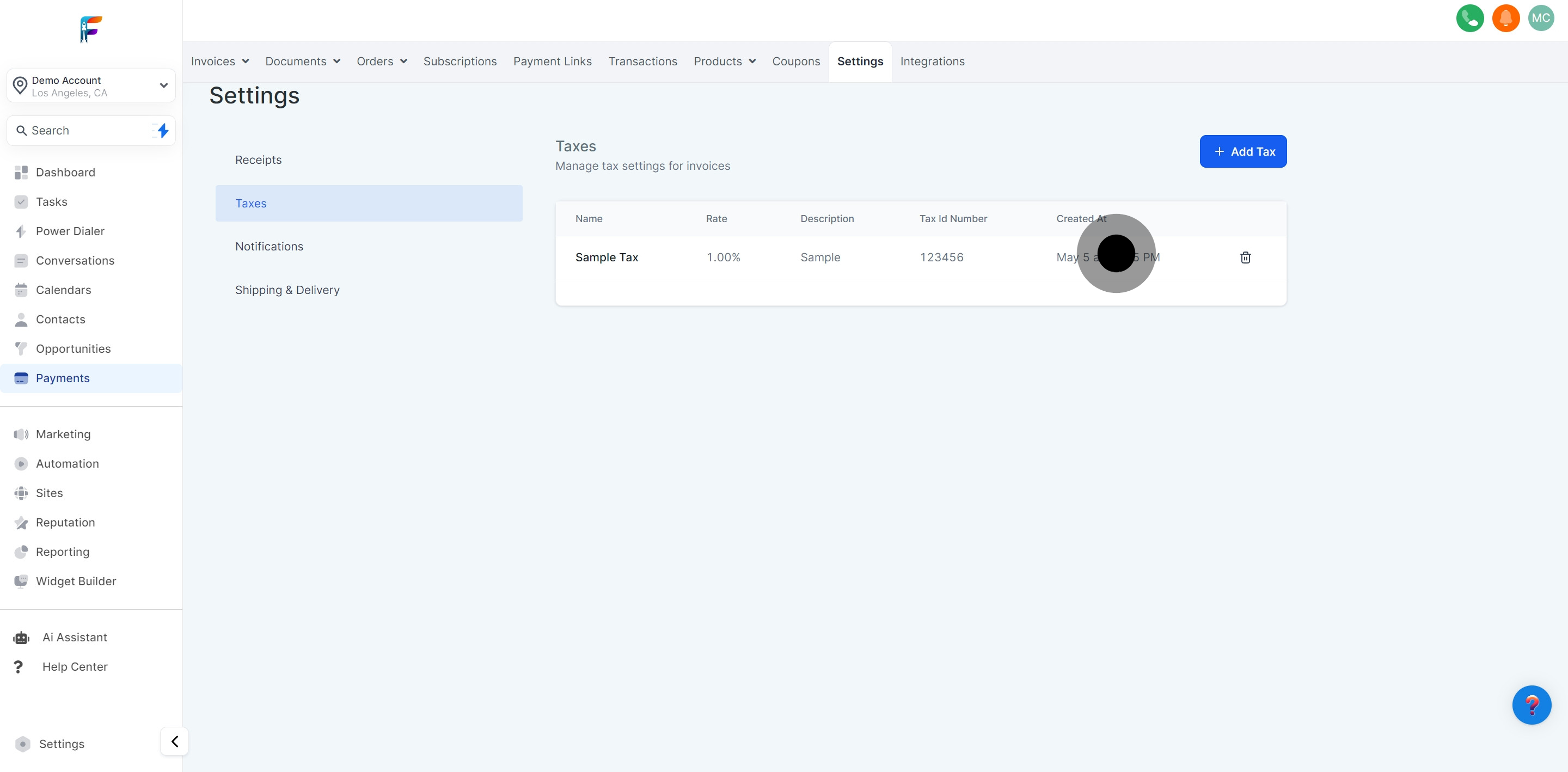Open Ai Assistant in the sidebar
The image size is (1568, 772).
click(x=74, y=638)
